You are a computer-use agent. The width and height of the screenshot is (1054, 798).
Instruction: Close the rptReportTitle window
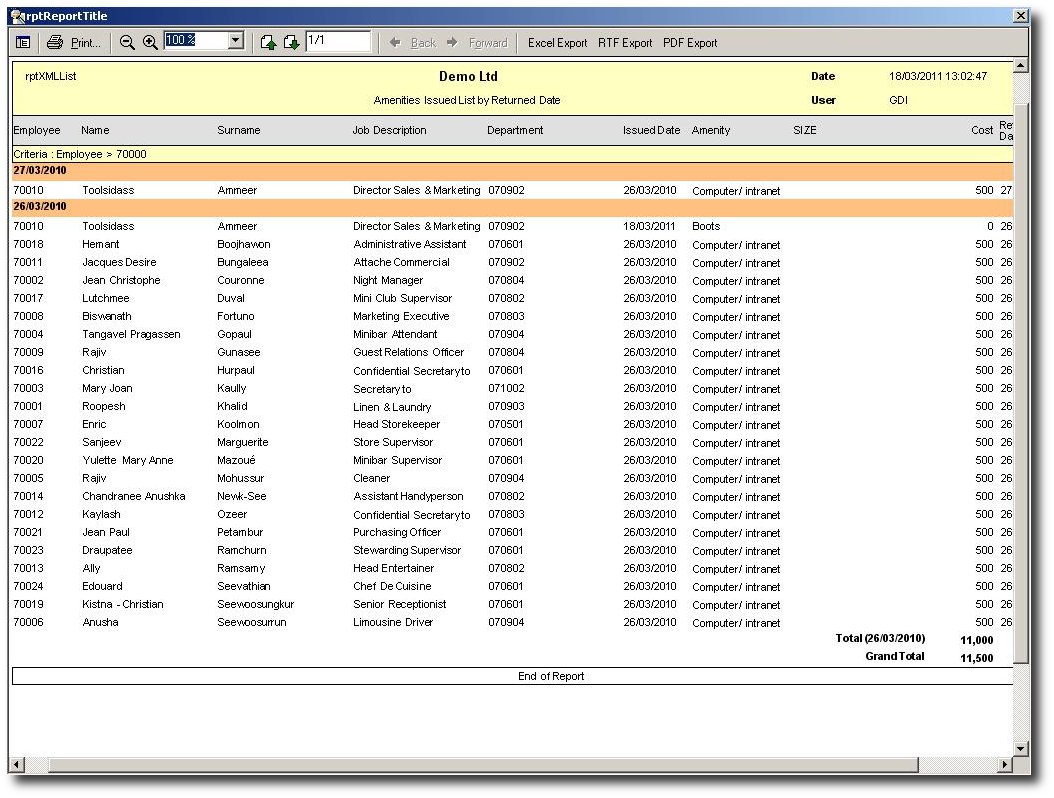point(1020,16)
